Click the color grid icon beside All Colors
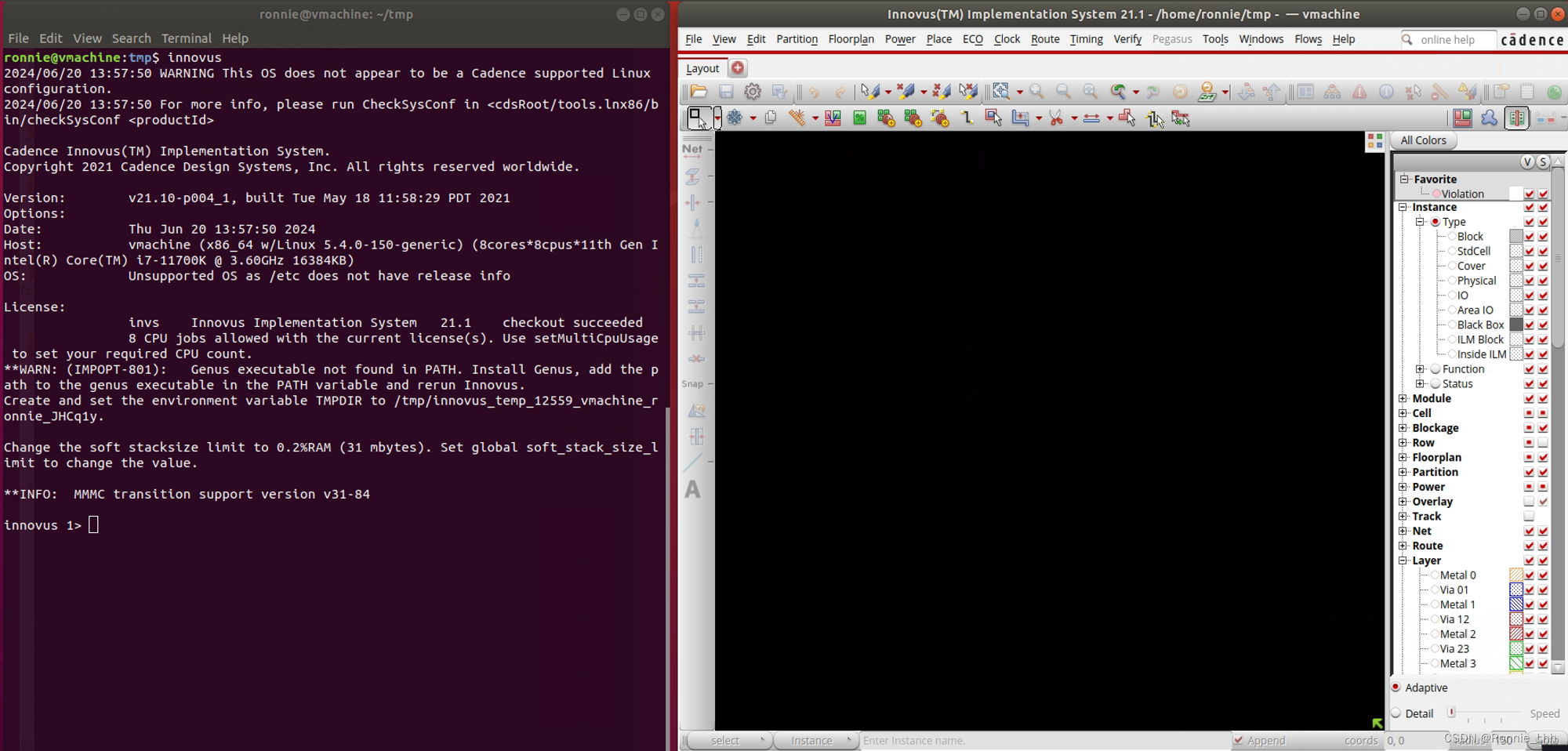The height and width of the screenshot is (751, 1568). [1374, 141]
